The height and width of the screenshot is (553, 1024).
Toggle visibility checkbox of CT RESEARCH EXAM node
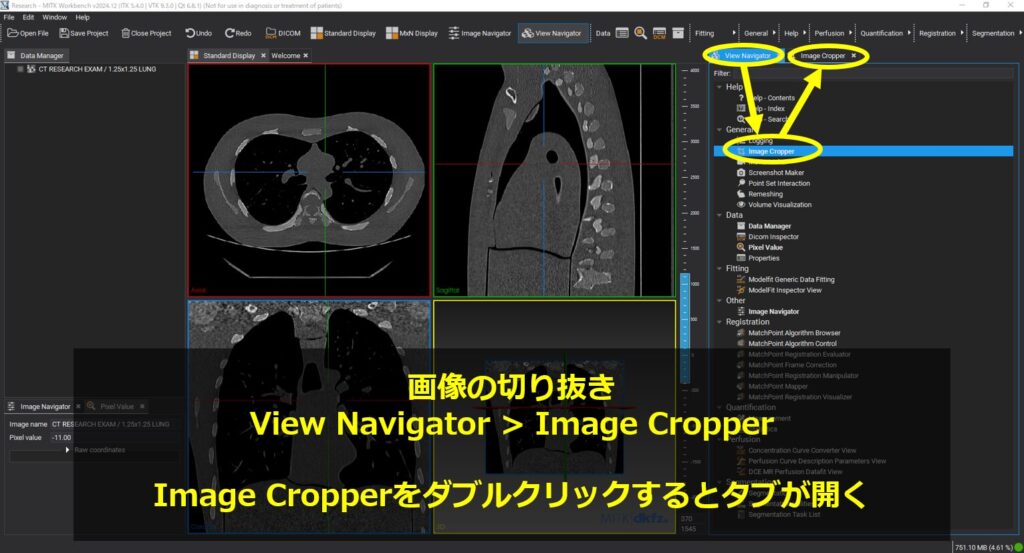click(x=21, y=69)
